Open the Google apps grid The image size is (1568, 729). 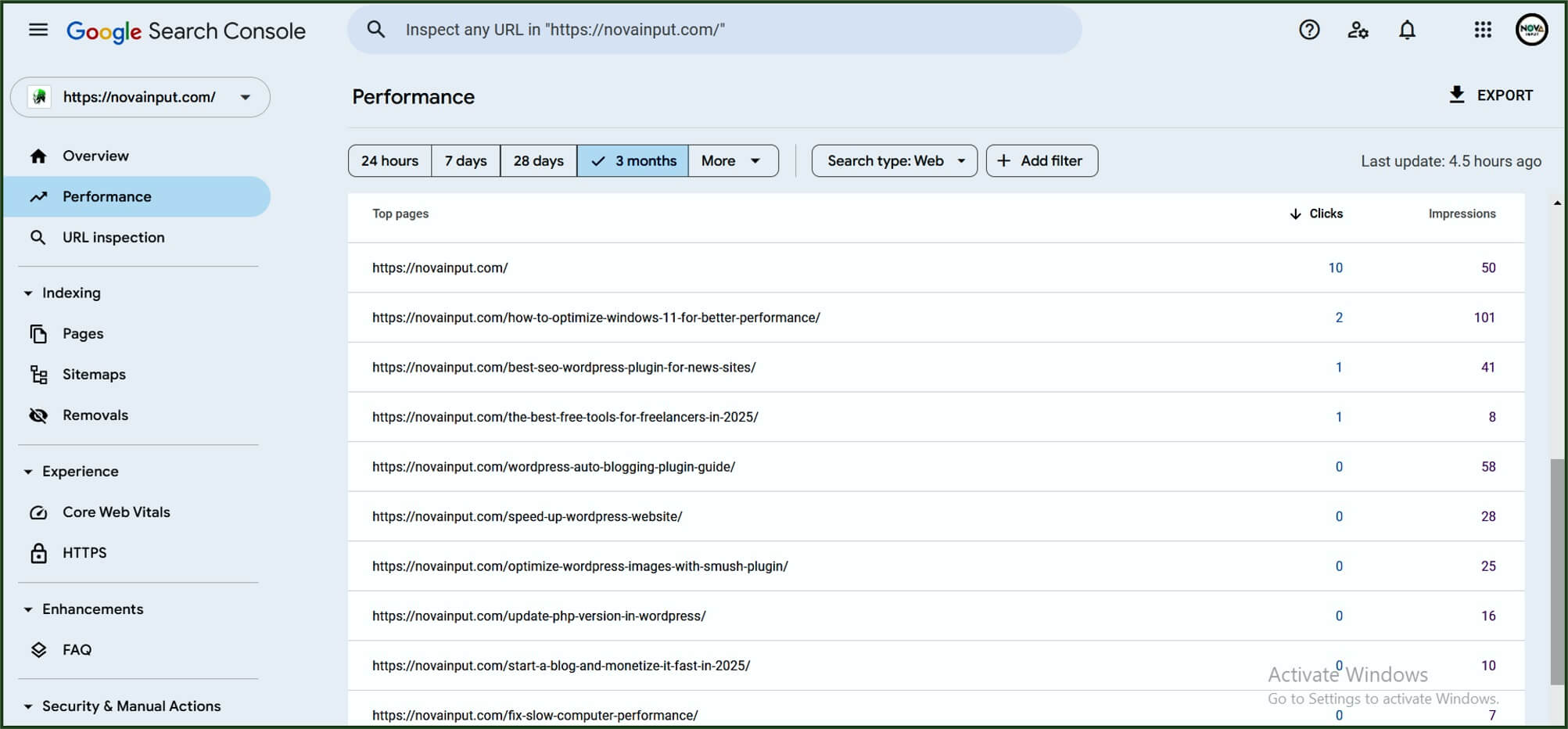(x=1483, y=30)
